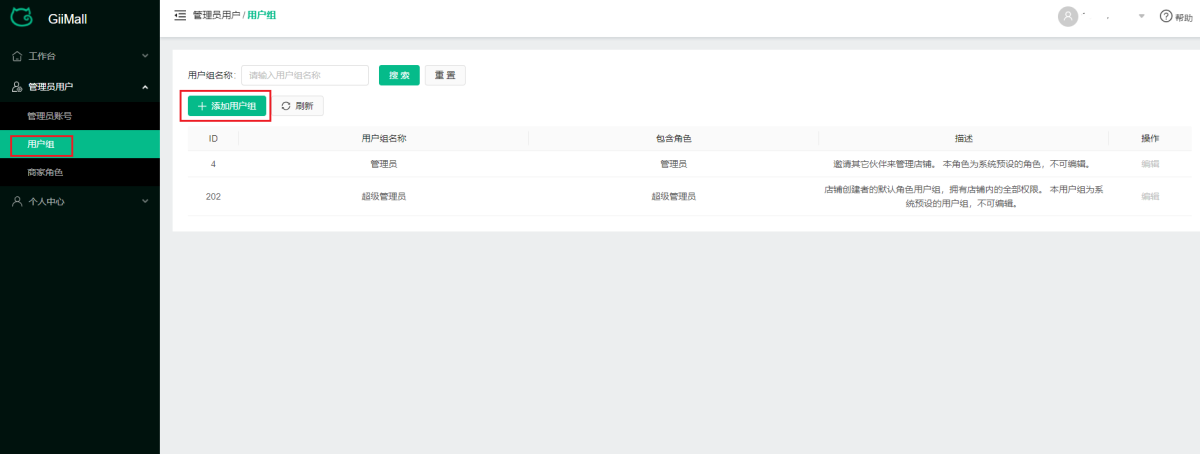Collapse the 管理员用户 sidebar section
Viewport: 1200px width, 454px height.
pyautogui.click(x=145, y=87)
